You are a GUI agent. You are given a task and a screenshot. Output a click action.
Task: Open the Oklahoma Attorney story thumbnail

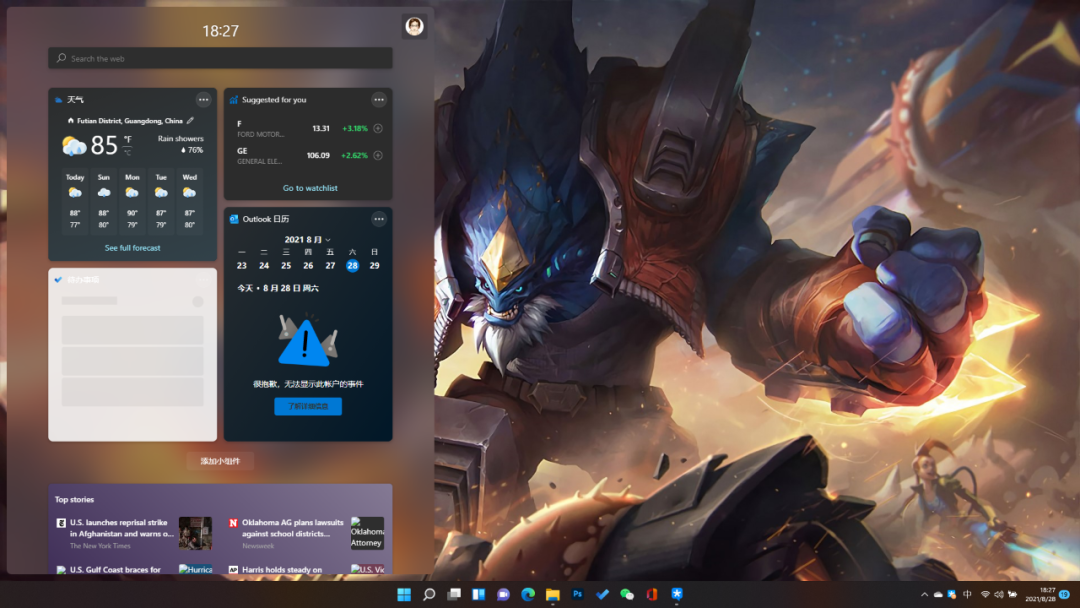coord(367,533)
